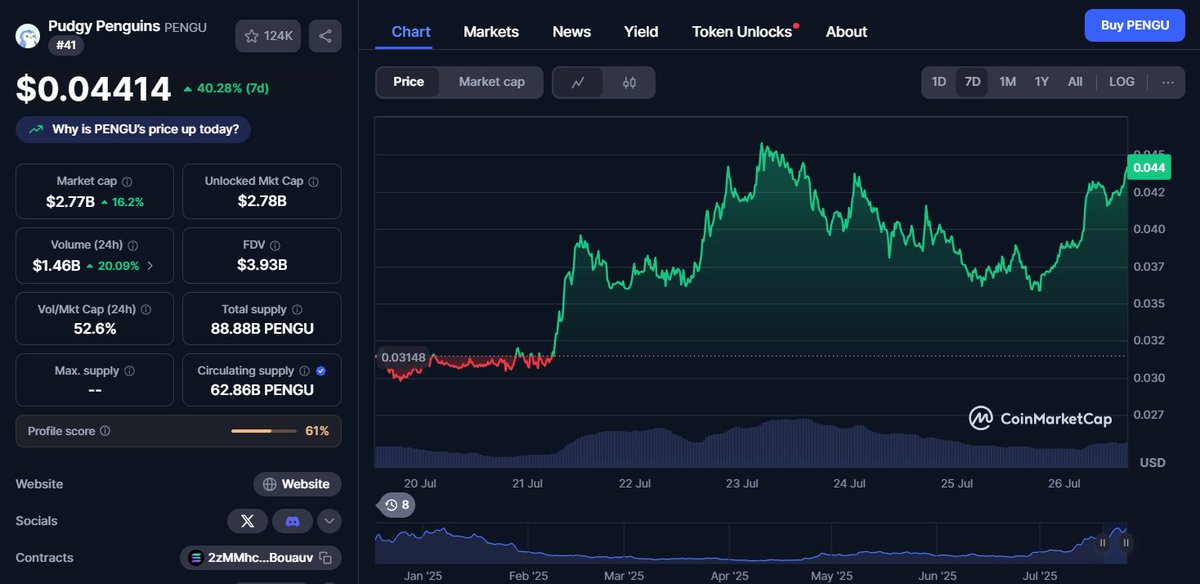Click the trend icon beside Why is PENGU up

pos(36,129)
